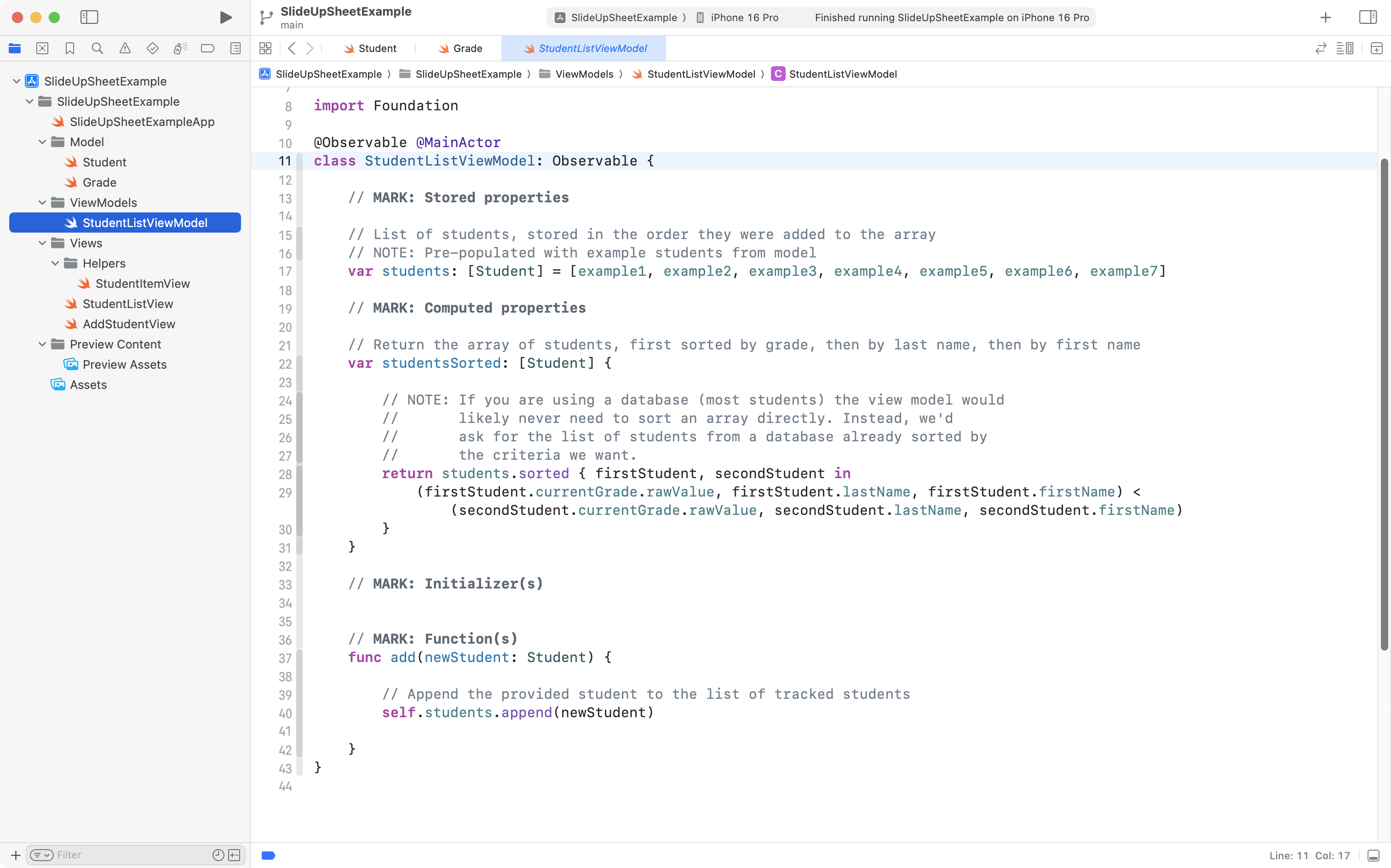
Task: Collapse the Helpers folder
Action: point(55,263)
